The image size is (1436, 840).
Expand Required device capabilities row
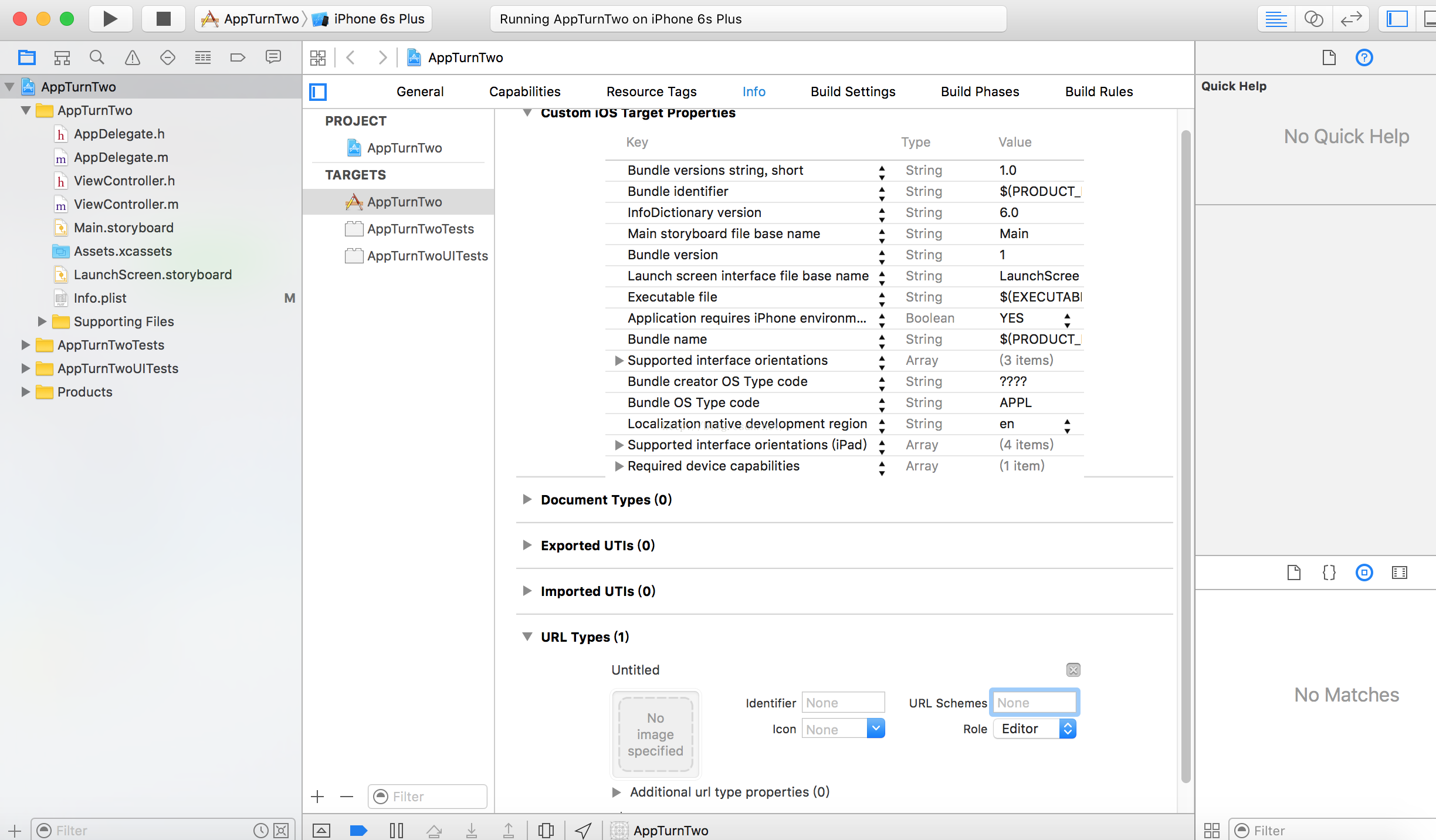click(619, 466)
